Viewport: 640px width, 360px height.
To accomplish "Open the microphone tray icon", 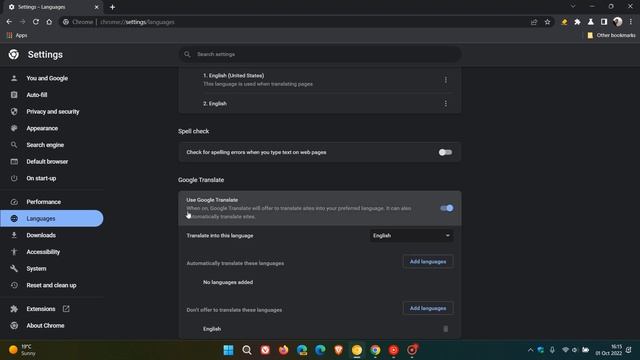I will click(552, 350).
